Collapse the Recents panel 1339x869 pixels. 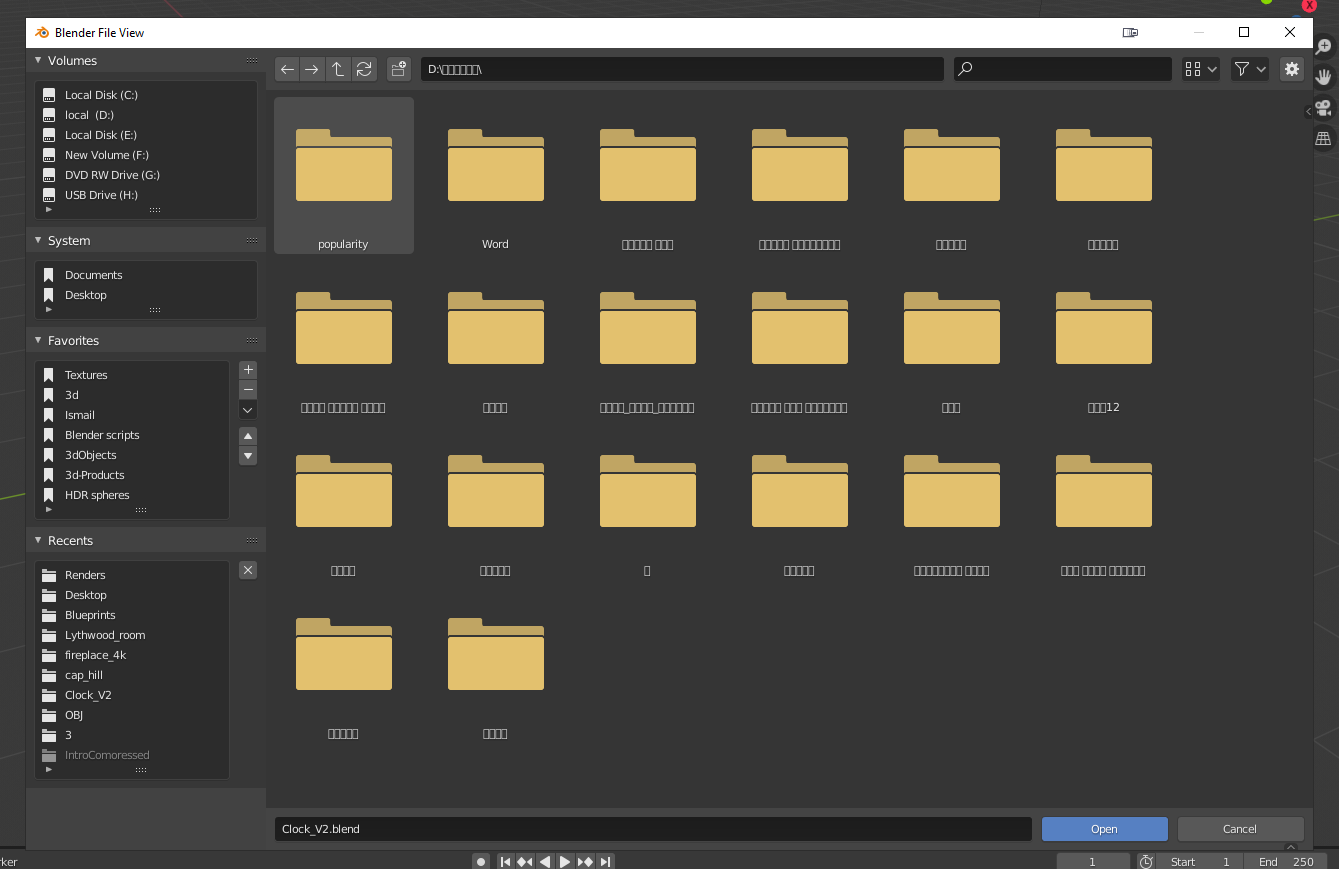[38, 540]
